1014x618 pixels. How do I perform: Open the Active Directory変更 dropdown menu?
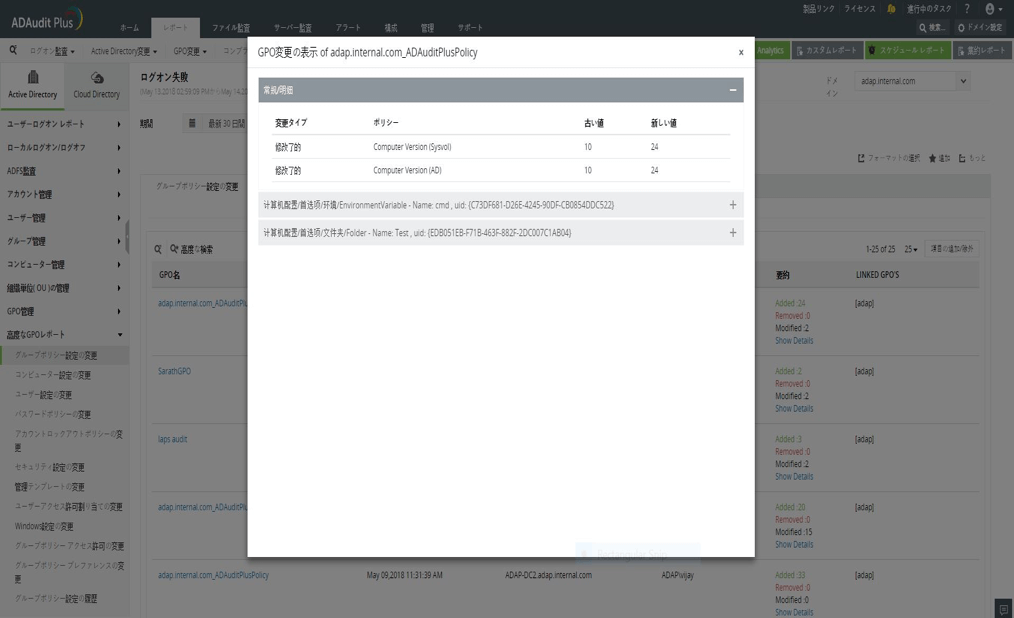point(124,51)
